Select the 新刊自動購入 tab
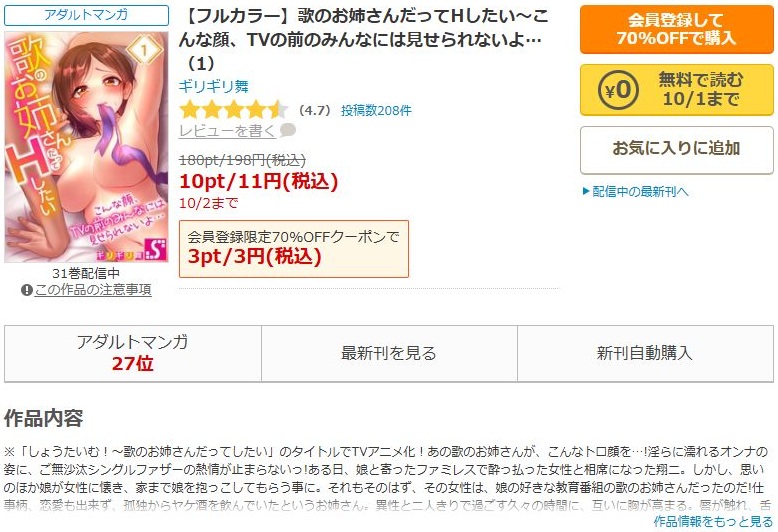The width and height of the screenshot is (778, 532). (645, 353)
